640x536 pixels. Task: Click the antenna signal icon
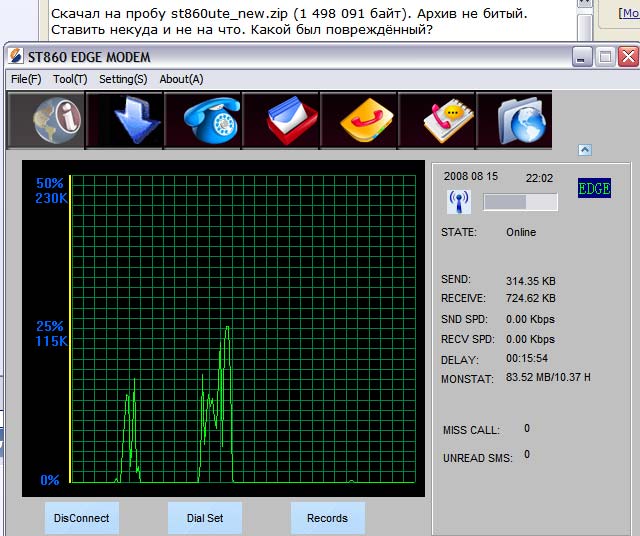(459, 202)
